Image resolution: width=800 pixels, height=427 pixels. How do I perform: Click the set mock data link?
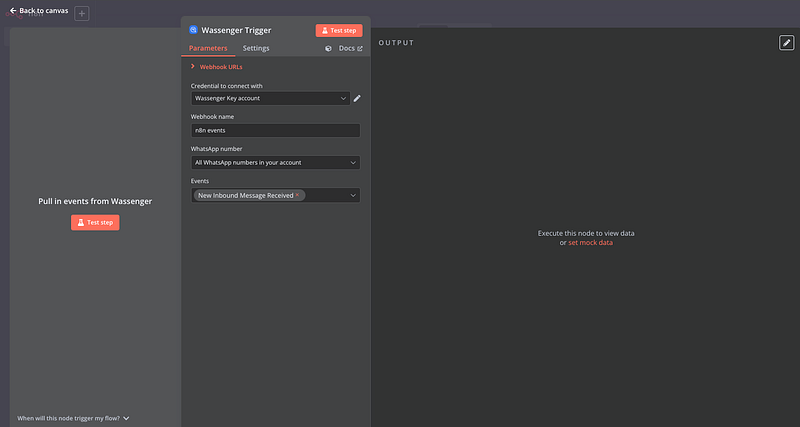tap(590, 243)
